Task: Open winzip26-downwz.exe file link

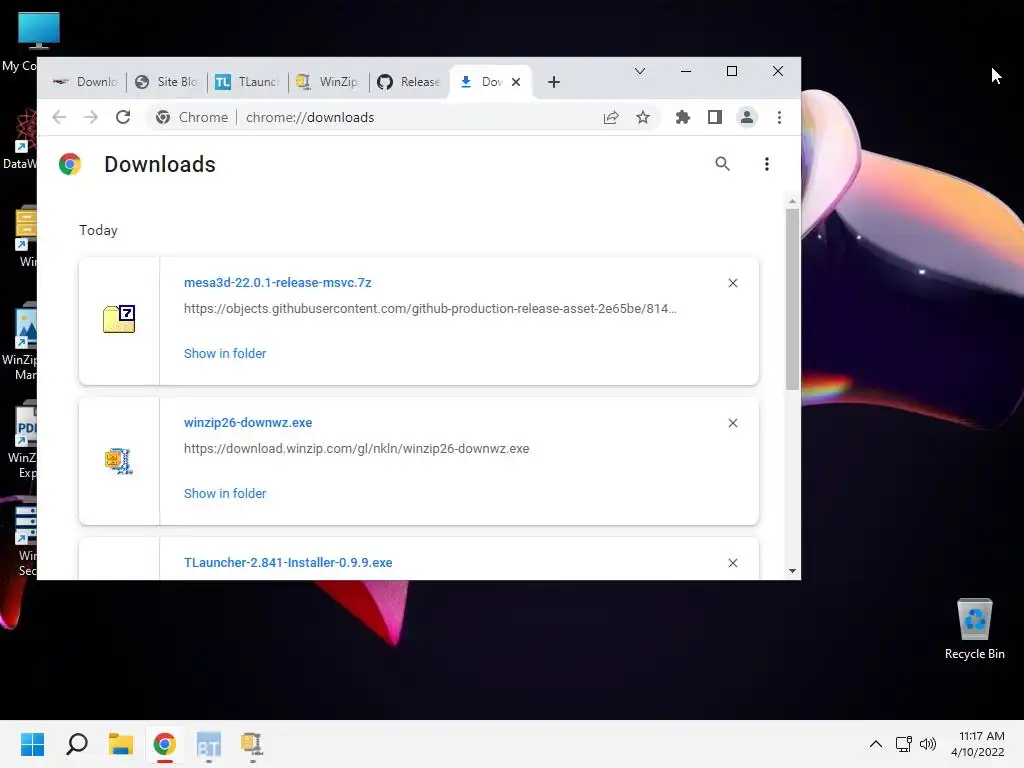Action: click(x=248, y=423)
